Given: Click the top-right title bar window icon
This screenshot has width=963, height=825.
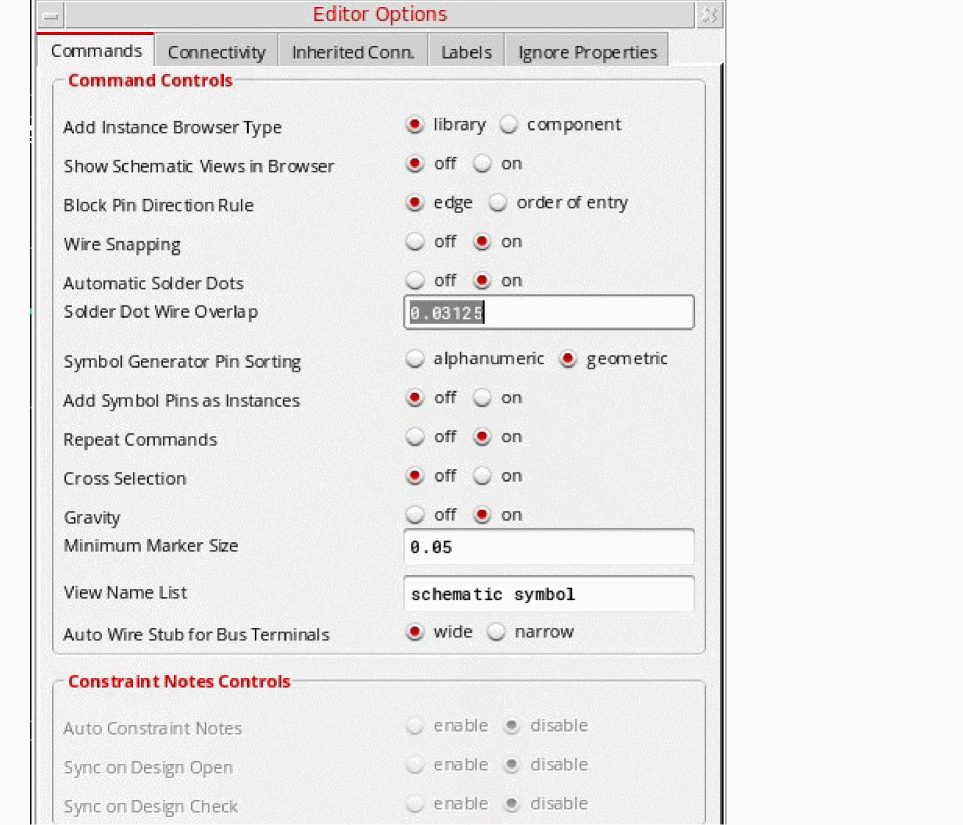Looking at the screenshot, I should coord(708,15).
